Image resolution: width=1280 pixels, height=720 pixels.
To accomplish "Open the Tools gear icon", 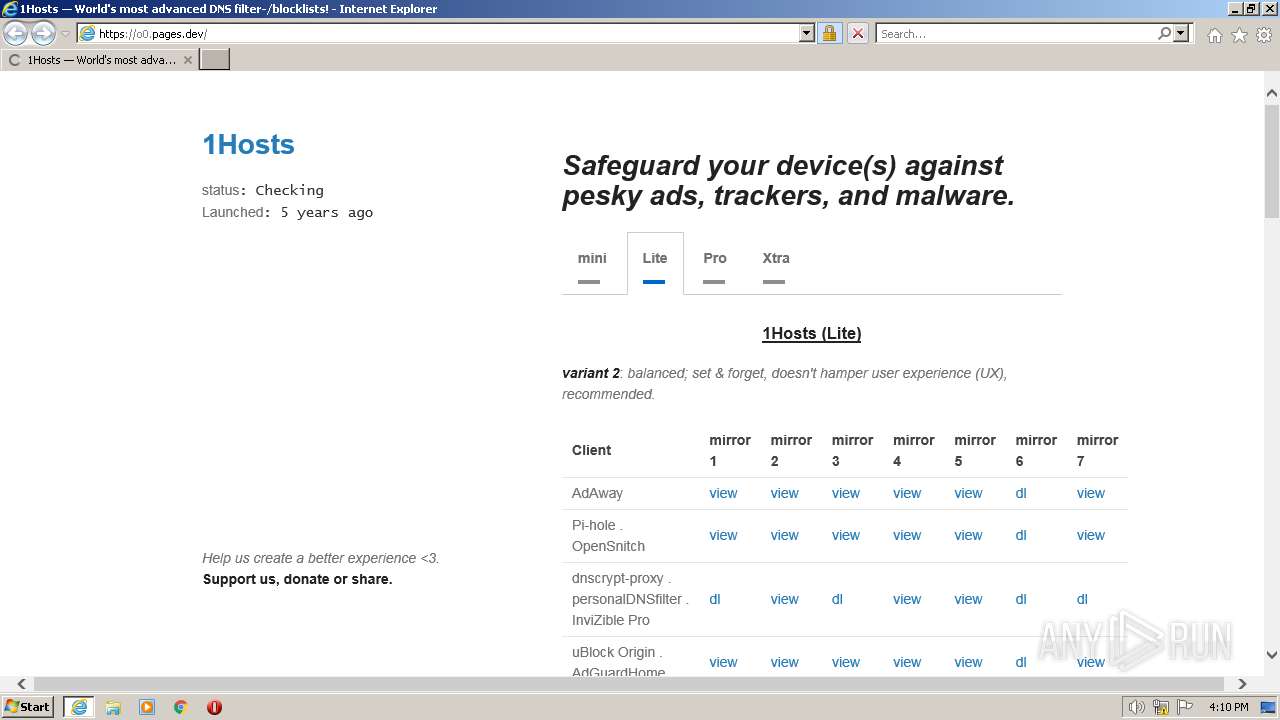I will point(1263,35).
